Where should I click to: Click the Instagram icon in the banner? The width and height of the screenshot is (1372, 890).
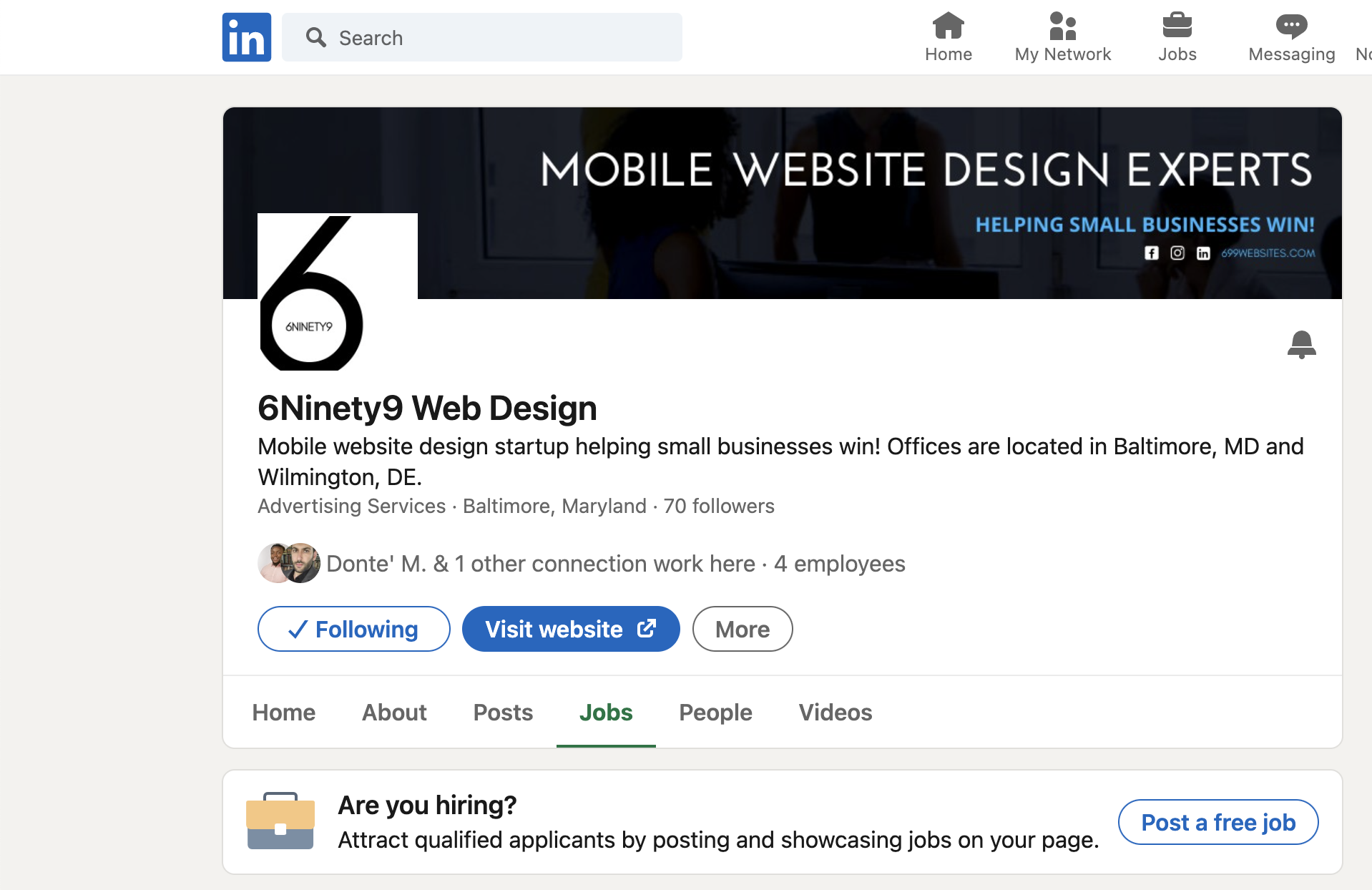(x=1177, y=253)
